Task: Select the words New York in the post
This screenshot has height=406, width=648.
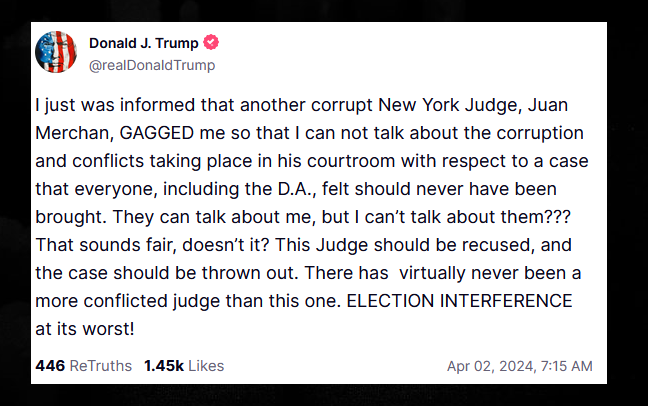Action: click(x=418, y=105)
